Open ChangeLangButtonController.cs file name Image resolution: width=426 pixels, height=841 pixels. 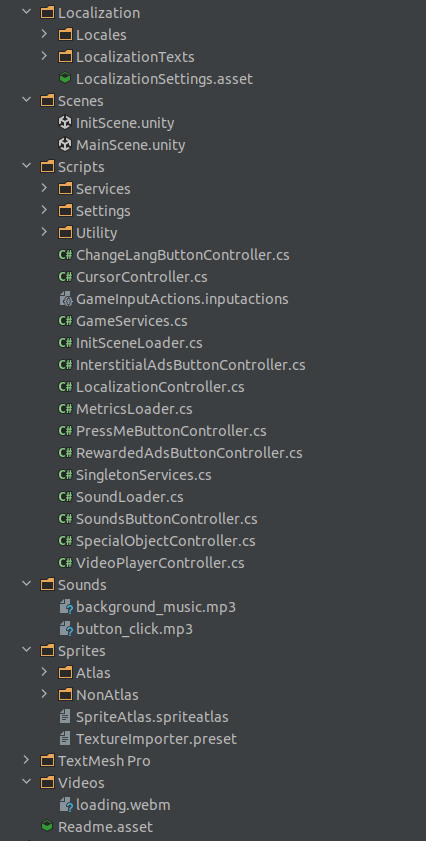[x=182, y=255]
